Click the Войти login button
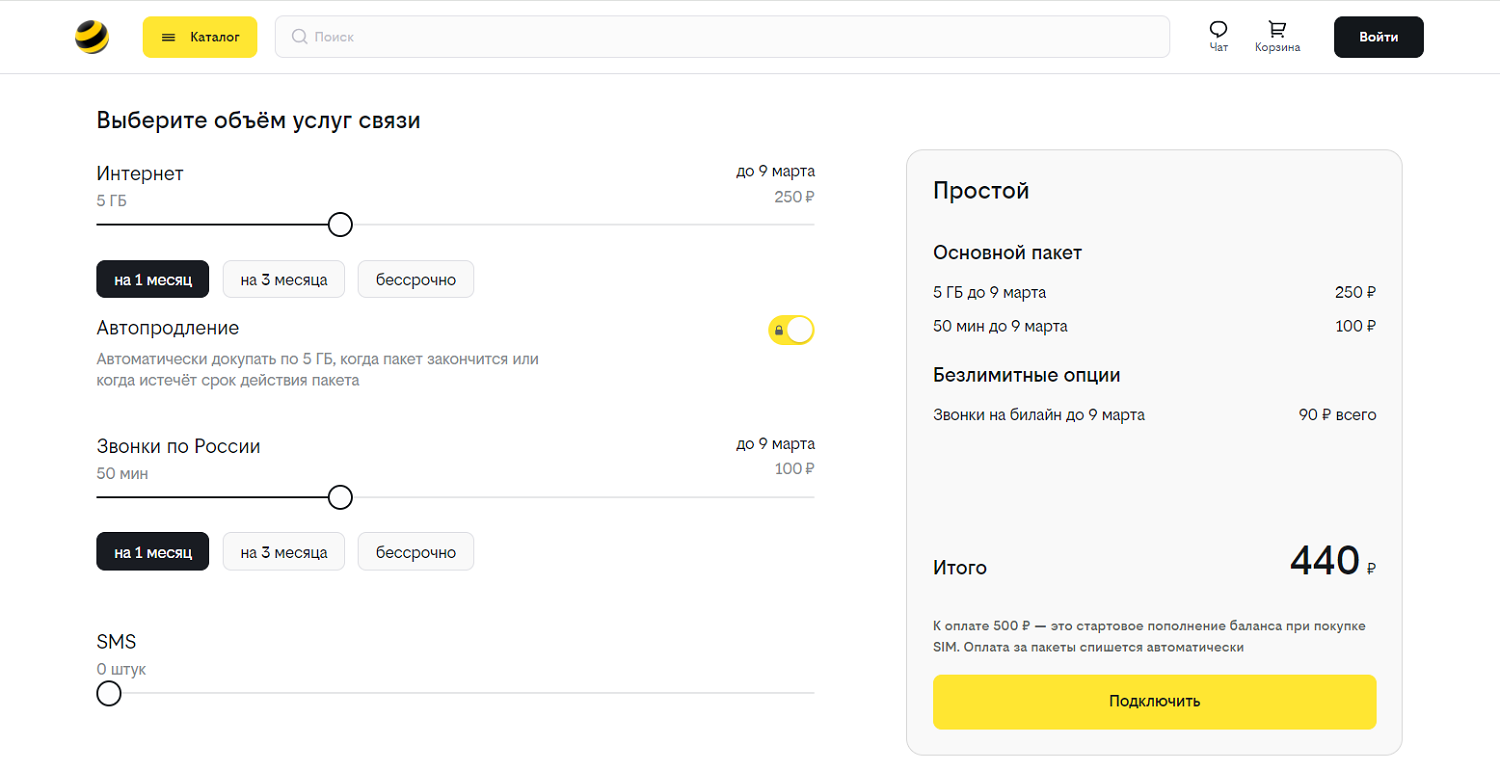This screenshot has width=1500, height=771. coord(1378,37)
